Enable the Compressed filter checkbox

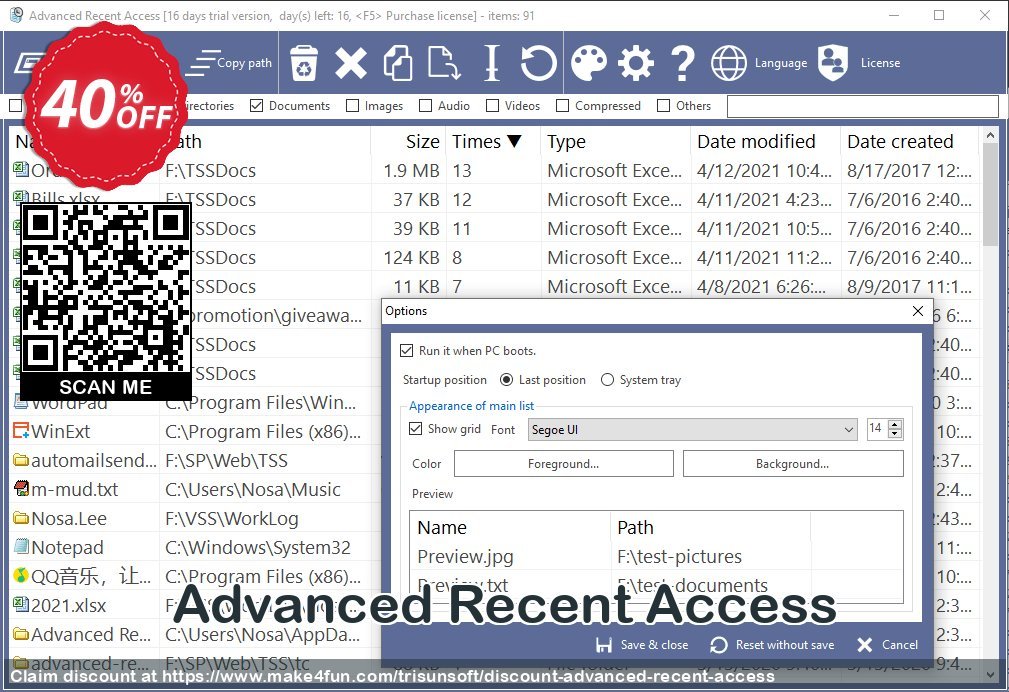[x=562, y=106]
